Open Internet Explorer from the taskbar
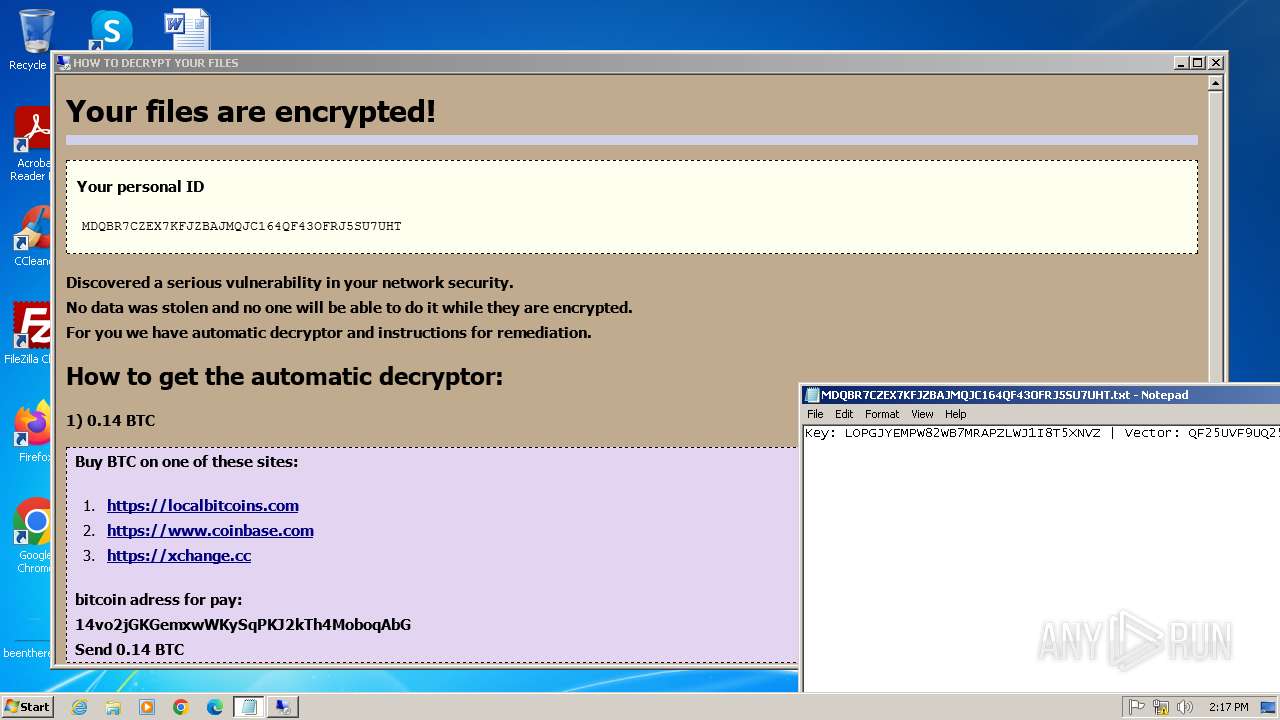The image size is (1280, 720). point(79,707)
